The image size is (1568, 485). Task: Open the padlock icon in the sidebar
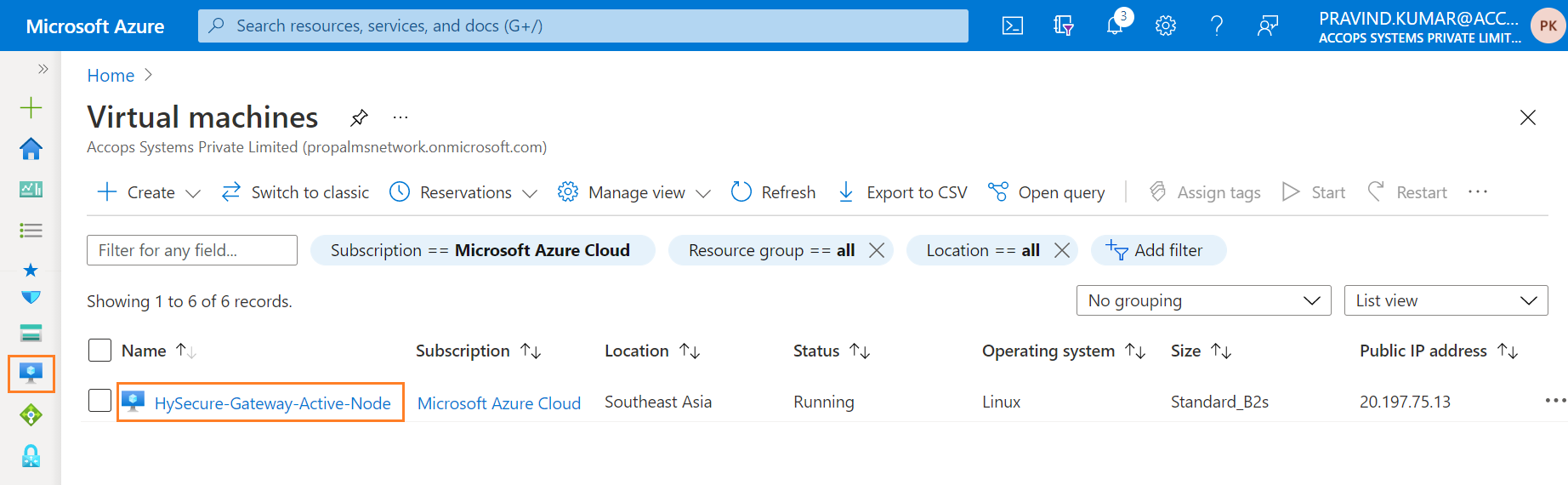[31, 456]
